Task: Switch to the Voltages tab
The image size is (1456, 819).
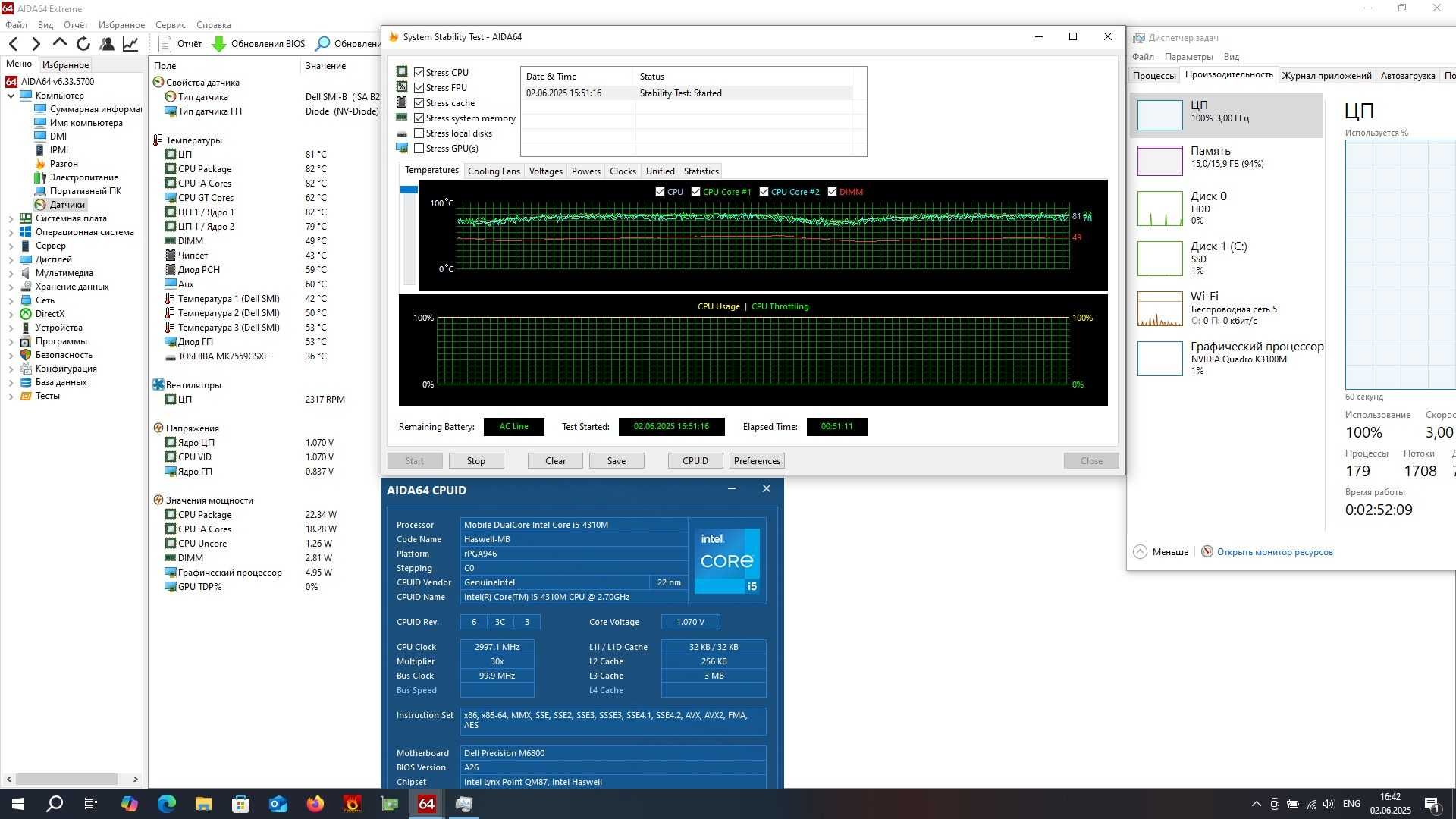Action: (545, 171)
